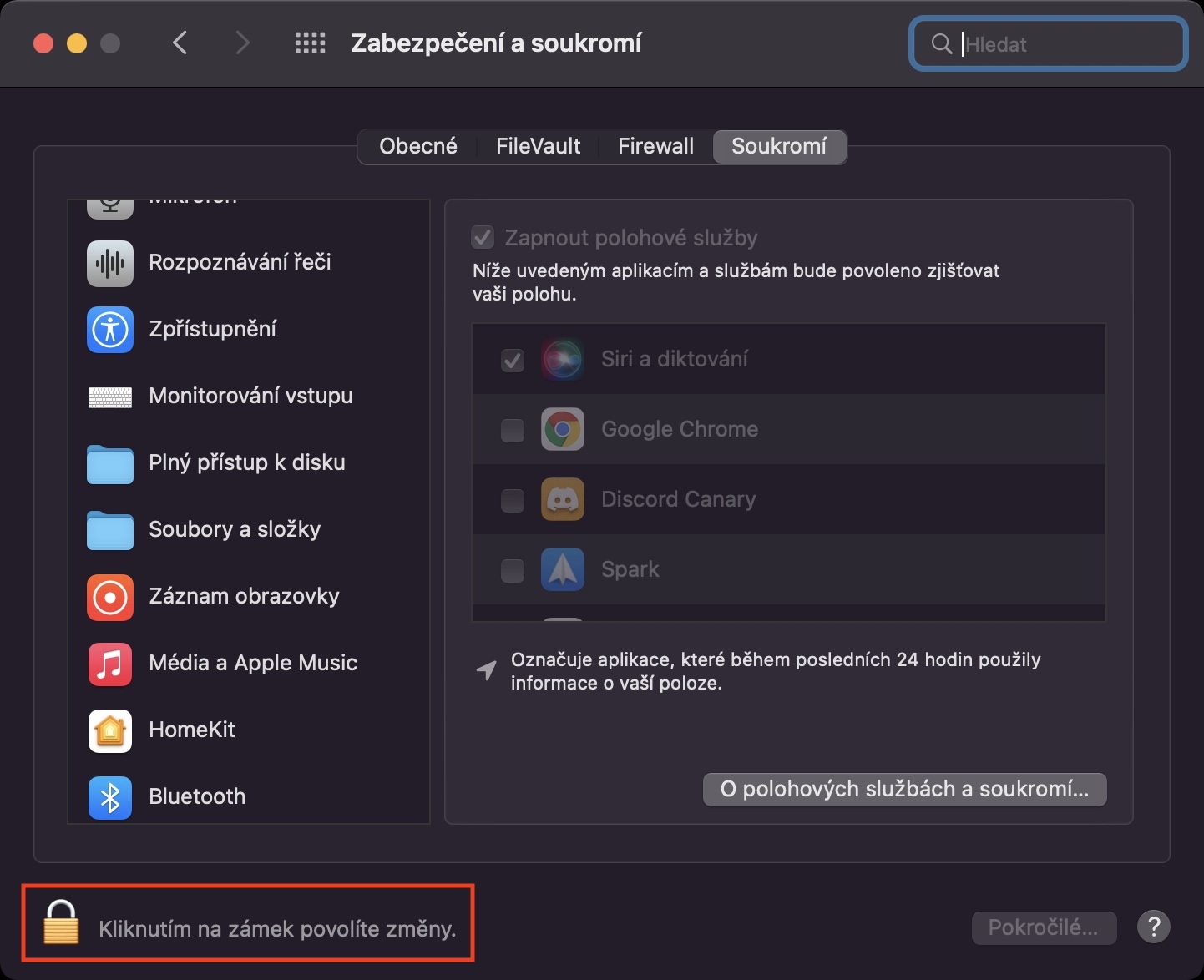Switch to the Obecné tab
The image size is (1204, 980).
(418, 146)
